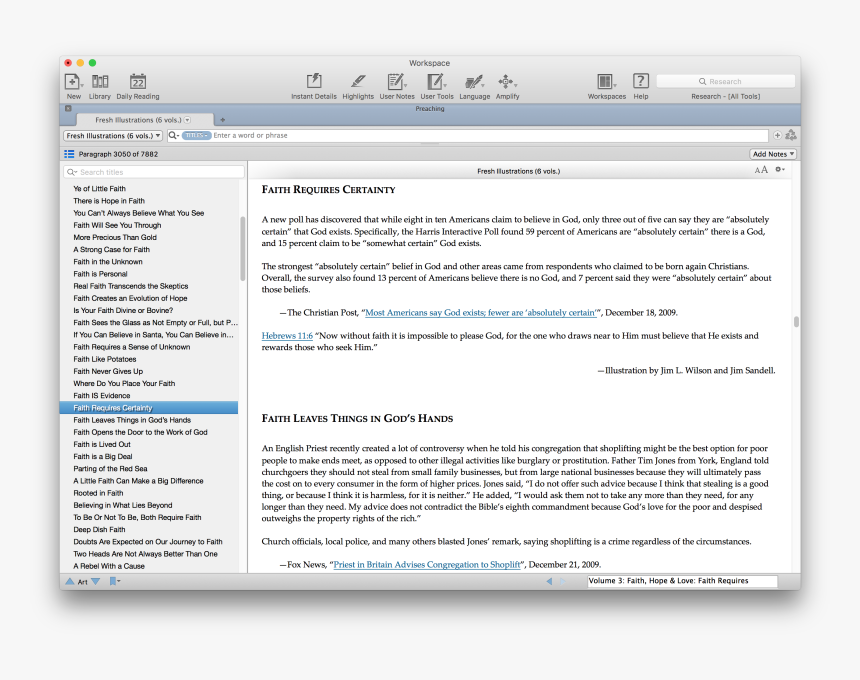
Task: Click the magnifier search icon in search bar
Action: pyautogui.click(x=173, y=135)
